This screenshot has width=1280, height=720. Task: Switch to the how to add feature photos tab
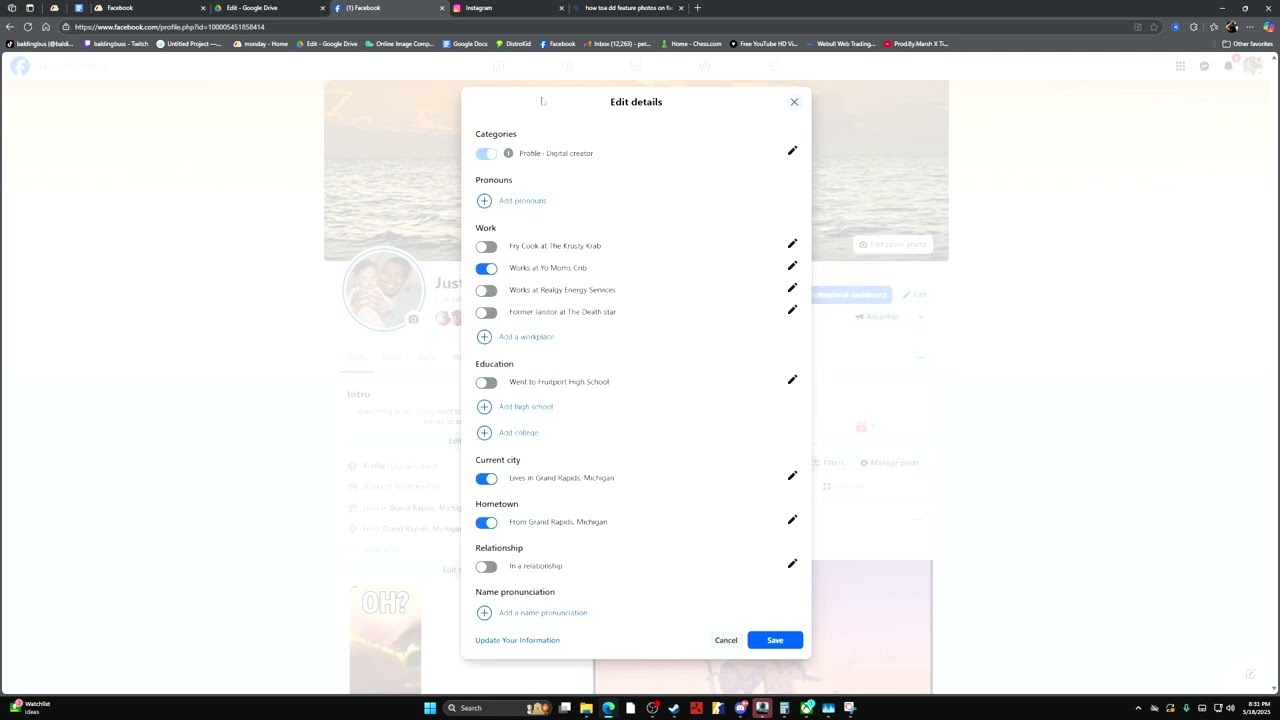click(x=630, y=8)
